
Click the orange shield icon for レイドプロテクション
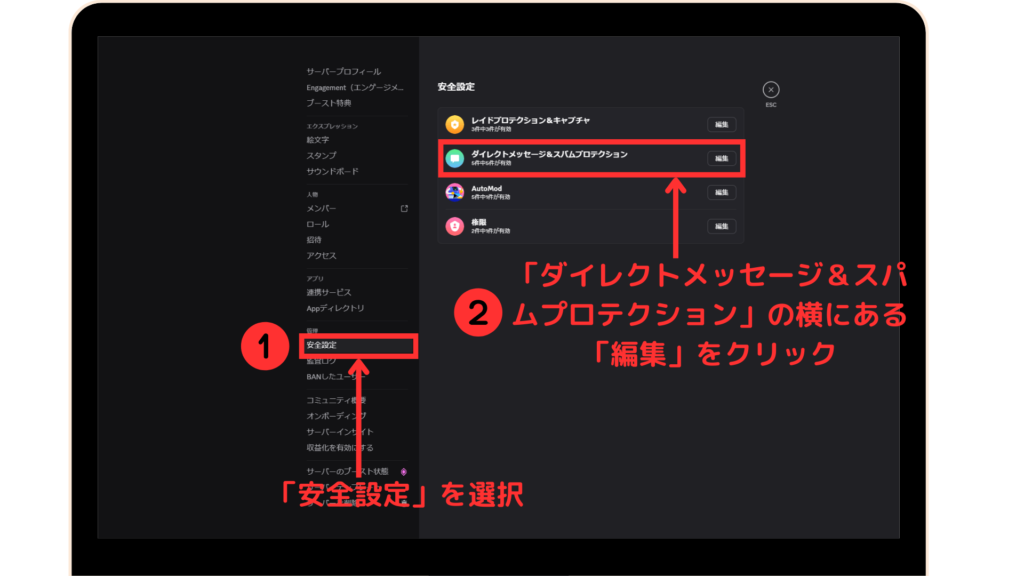455,124
